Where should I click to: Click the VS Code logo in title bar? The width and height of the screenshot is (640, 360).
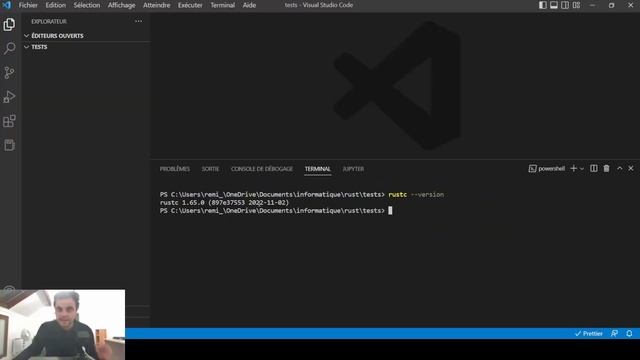click(x=7, y=5)
